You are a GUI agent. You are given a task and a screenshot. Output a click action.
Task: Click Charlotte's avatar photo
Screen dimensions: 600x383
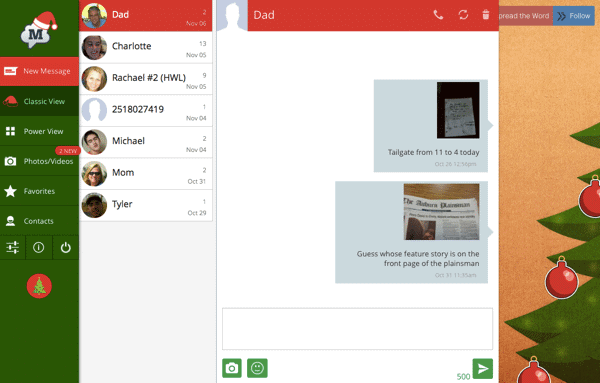tap(94, 47)
